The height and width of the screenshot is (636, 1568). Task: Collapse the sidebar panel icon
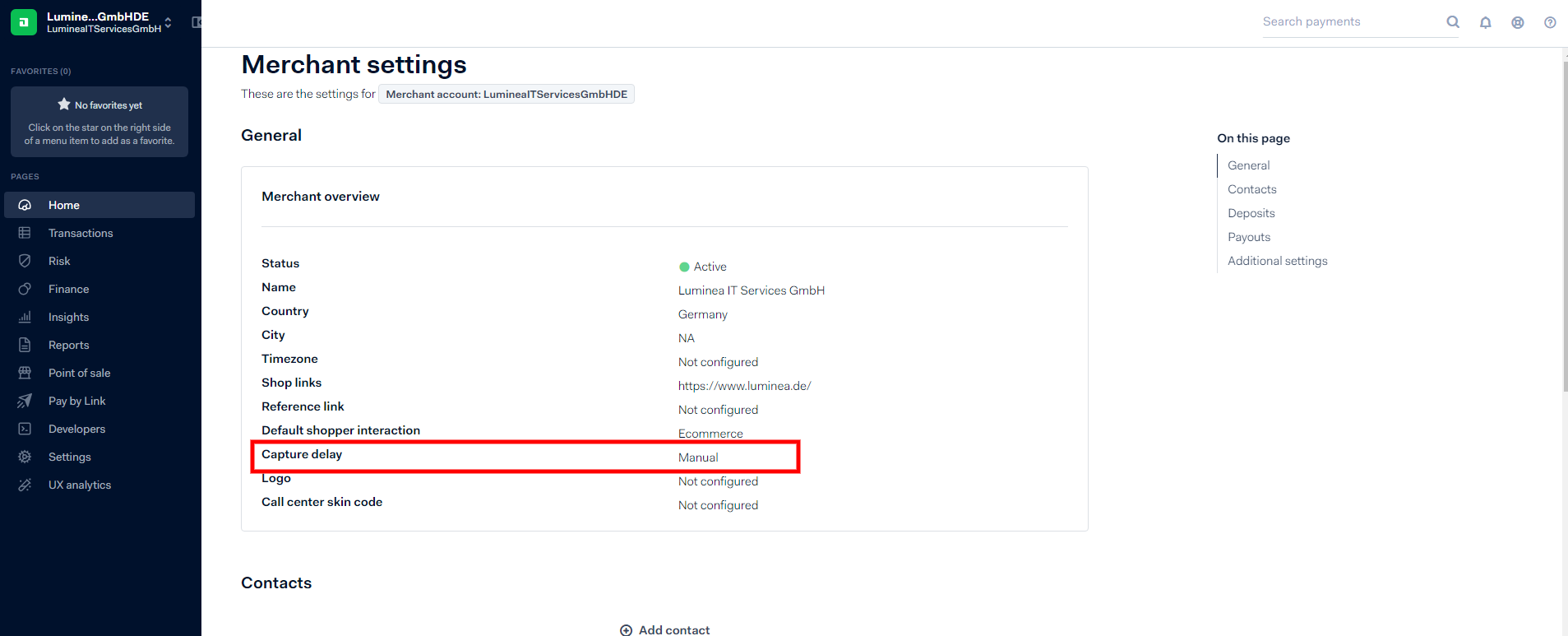click(197, 22)
